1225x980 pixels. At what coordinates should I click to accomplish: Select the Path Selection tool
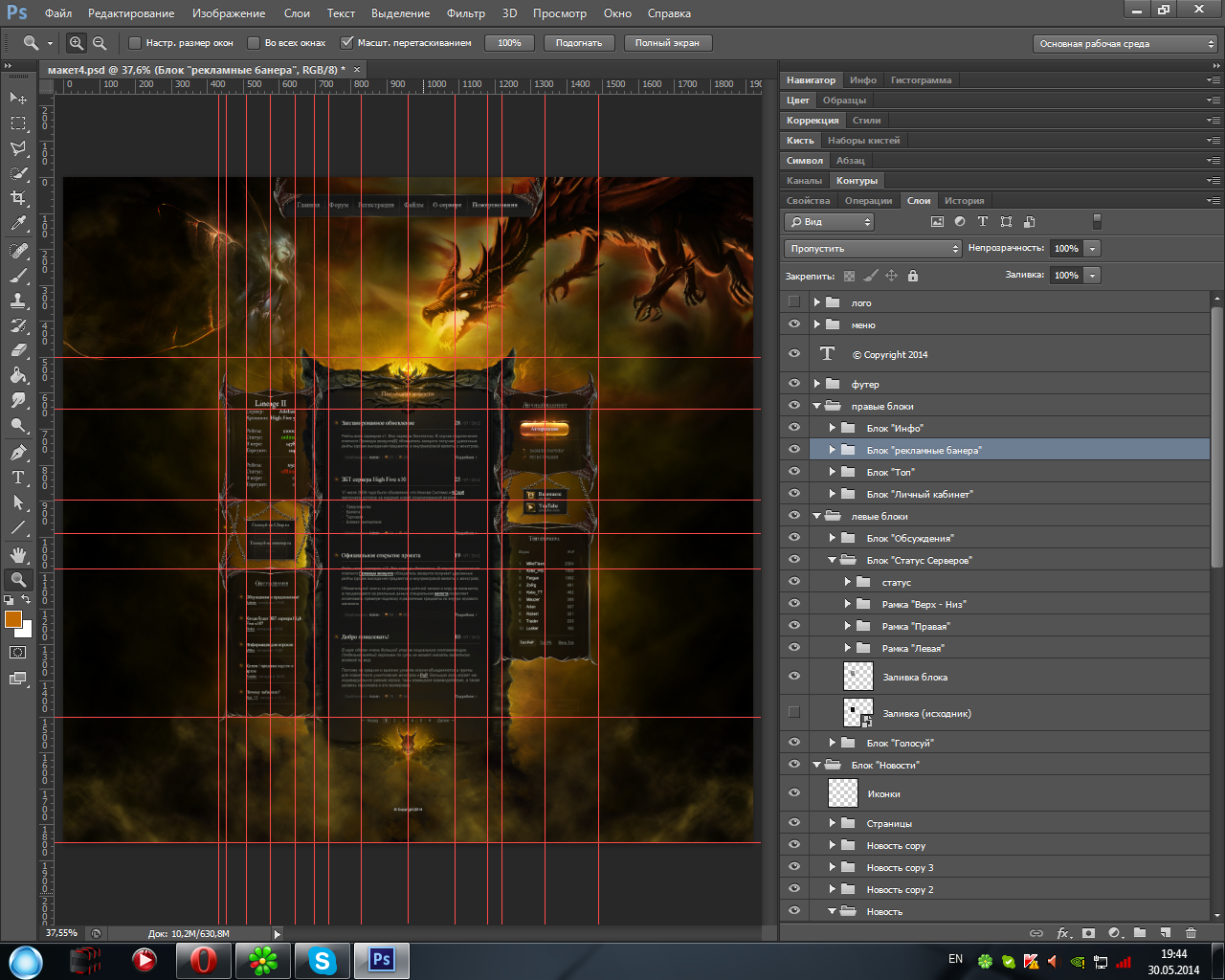click(x=18, y=501)
